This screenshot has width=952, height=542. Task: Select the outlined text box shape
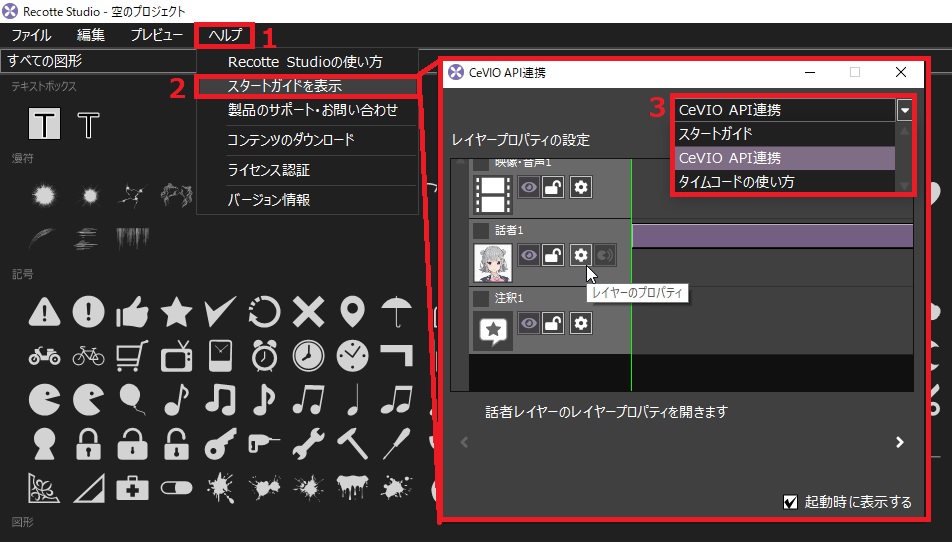click(x=88, y=124)
